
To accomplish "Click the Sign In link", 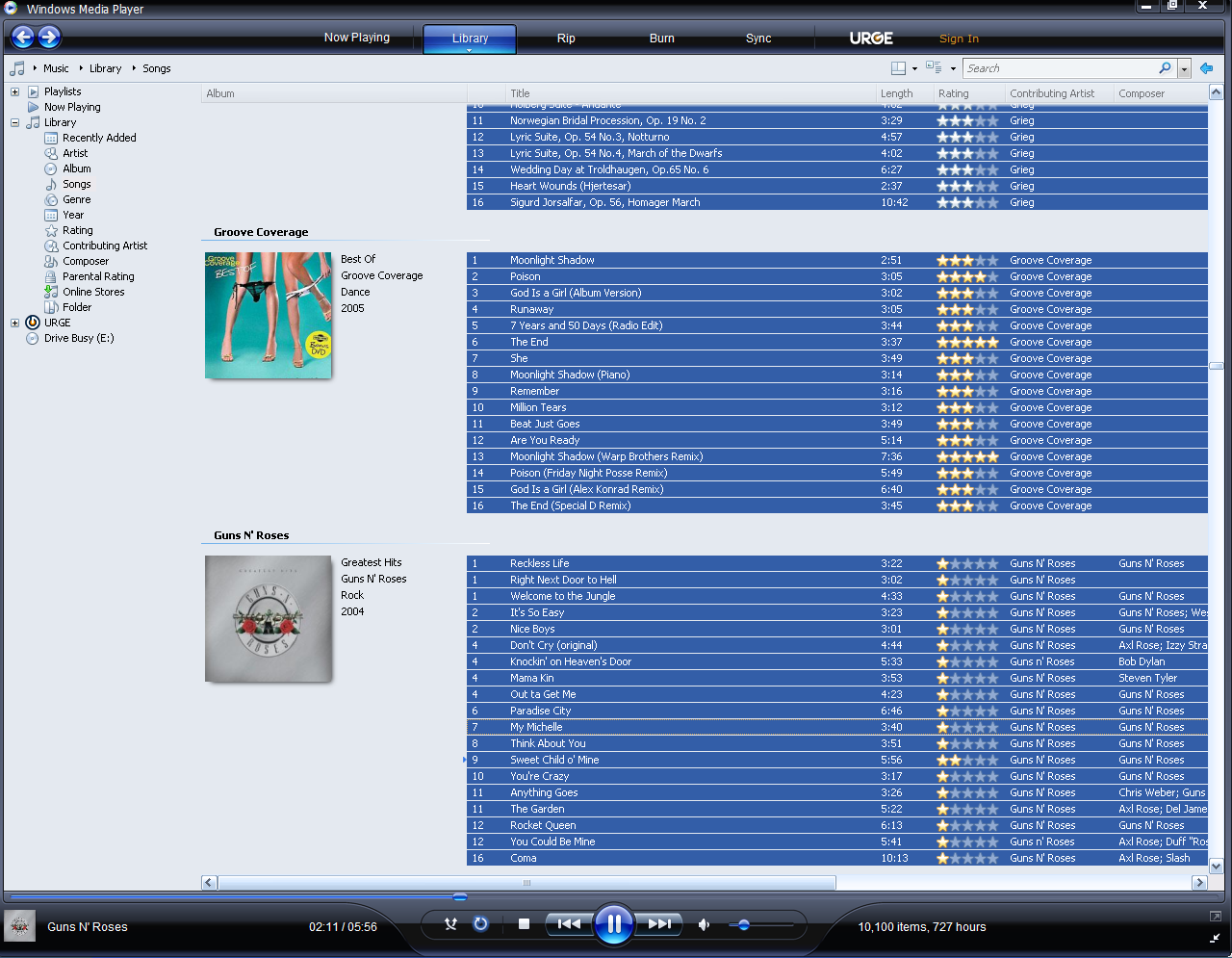I will 959,39.
